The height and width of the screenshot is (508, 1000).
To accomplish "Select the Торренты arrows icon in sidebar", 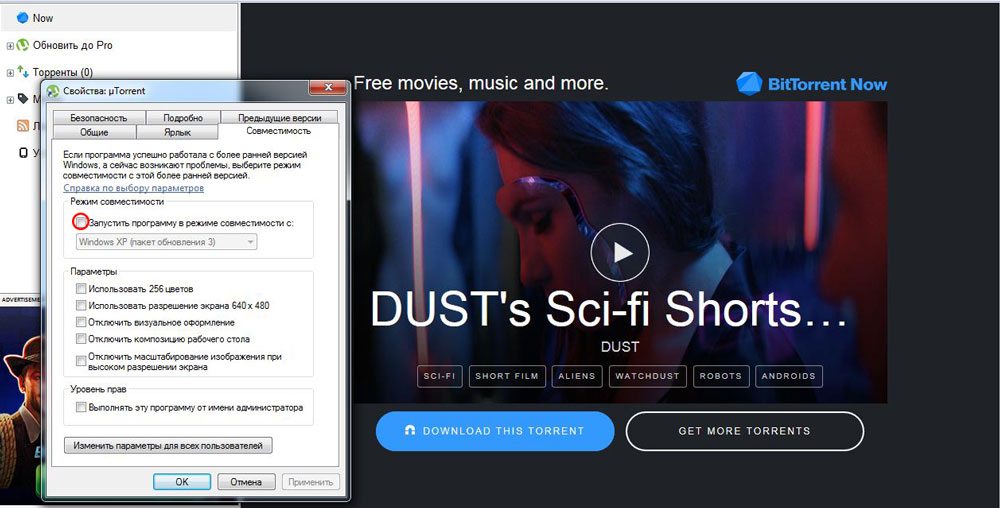I will (23, 72).
